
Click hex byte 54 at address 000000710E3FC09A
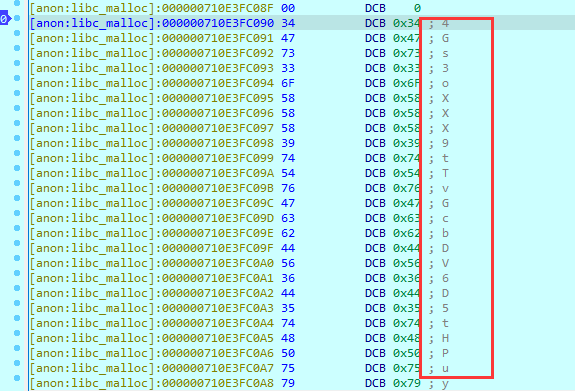[x=288, y=173]
